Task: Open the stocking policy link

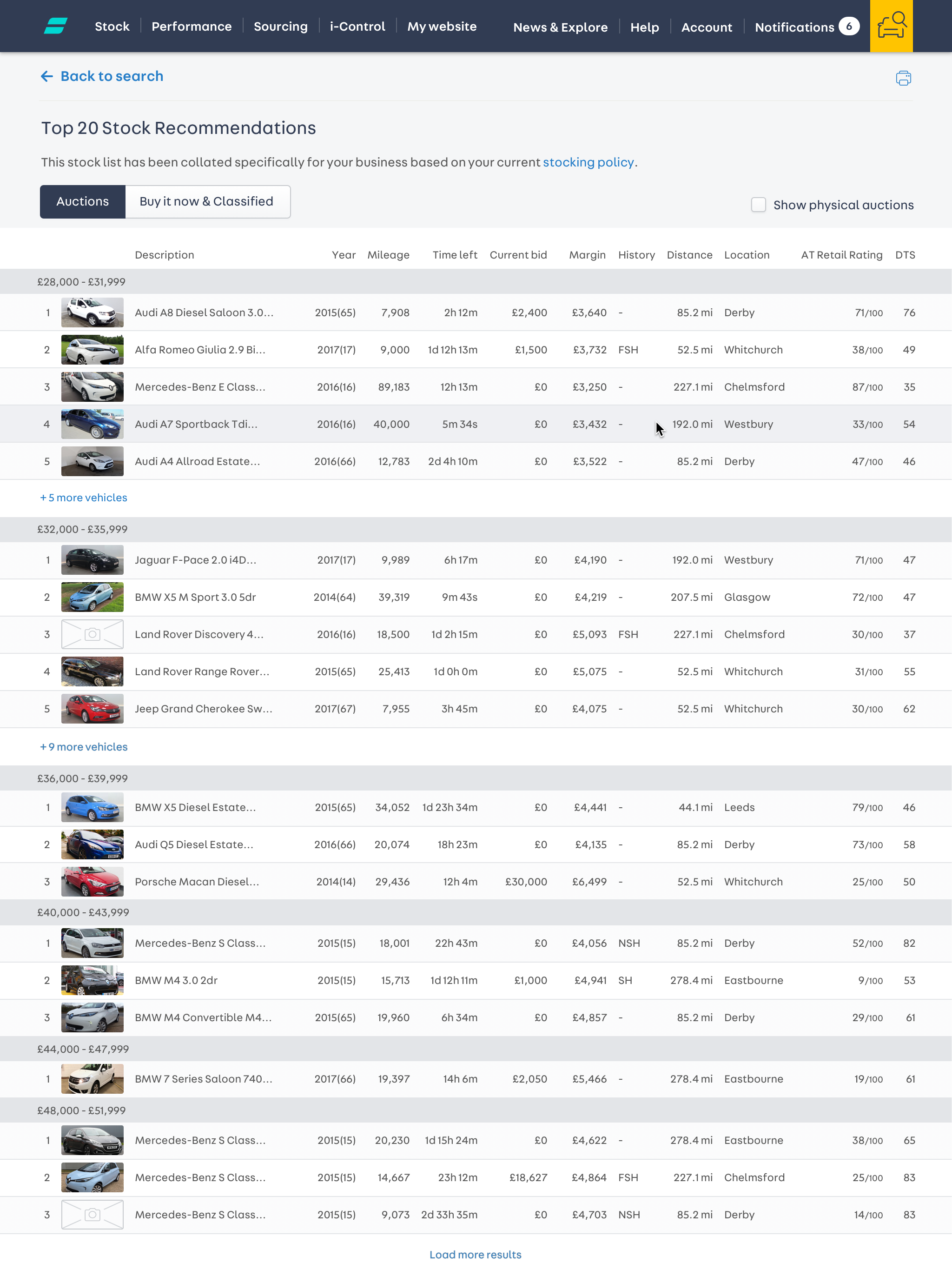Action: pos(588,162)
